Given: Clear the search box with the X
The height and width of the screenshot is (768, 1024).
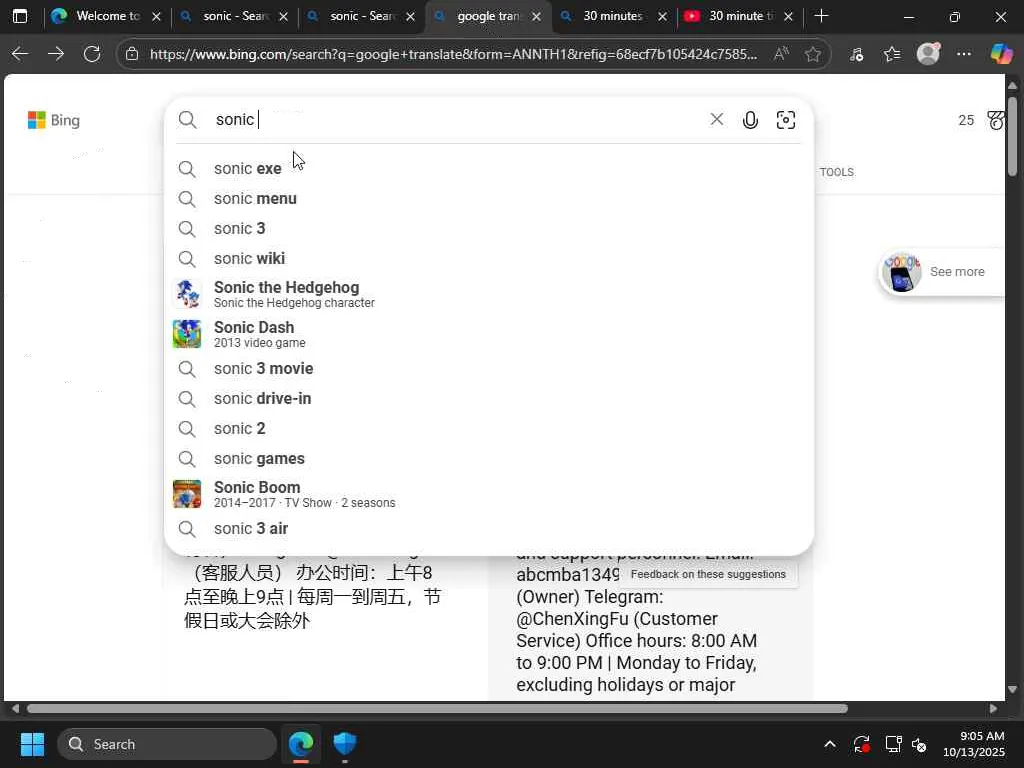Looking at the screenshot, I should 716,119.
